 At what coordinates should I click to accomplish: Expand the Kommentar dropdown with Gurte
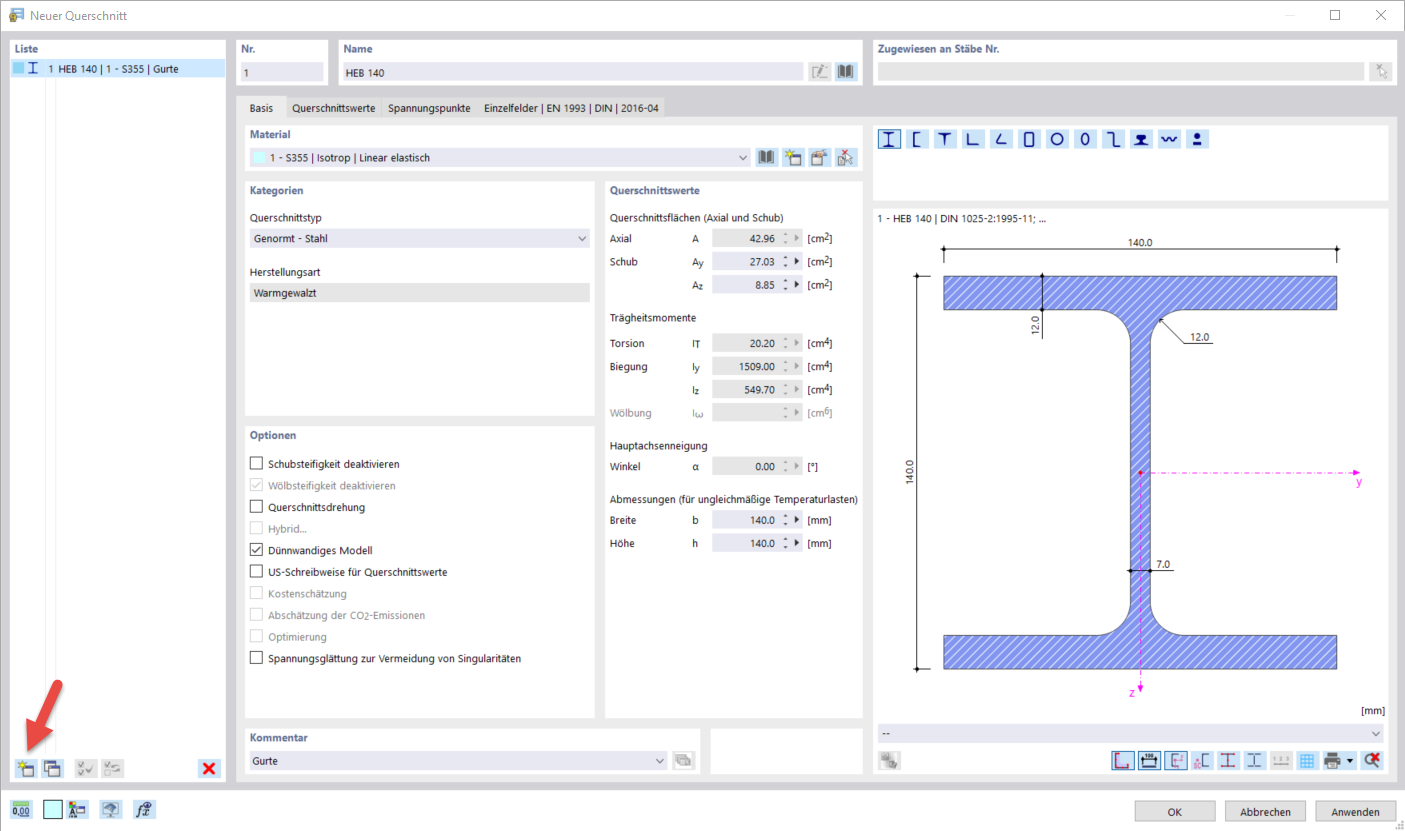coord(659,761)
